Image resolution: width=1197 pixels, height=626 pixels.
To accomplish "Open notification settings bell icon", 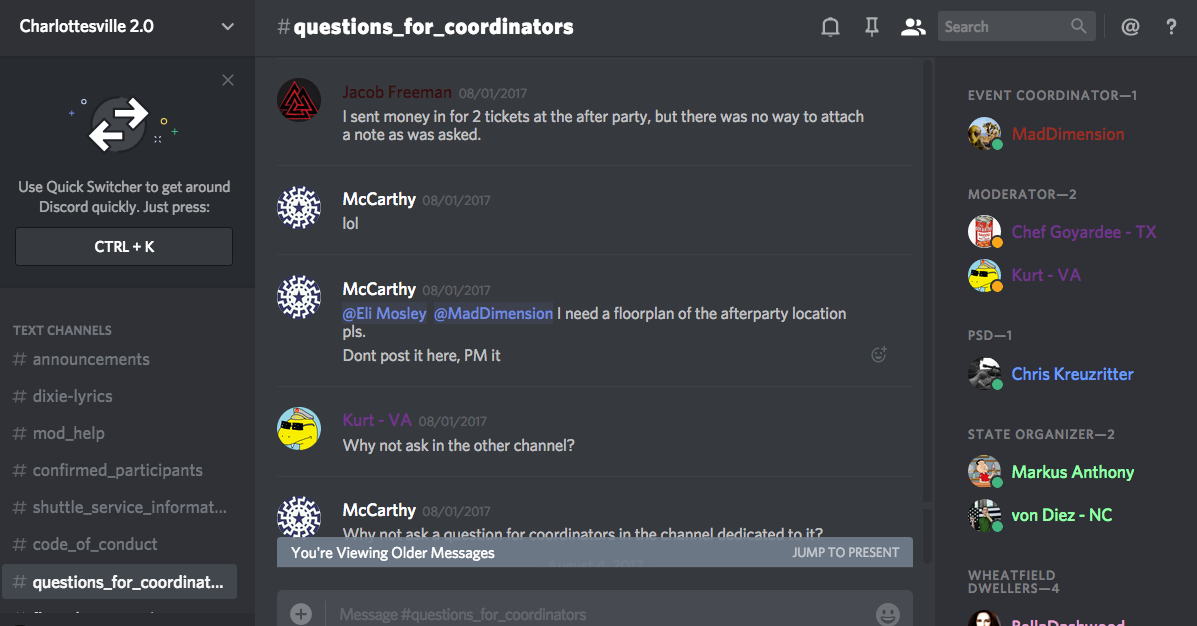I will point(830,27).
